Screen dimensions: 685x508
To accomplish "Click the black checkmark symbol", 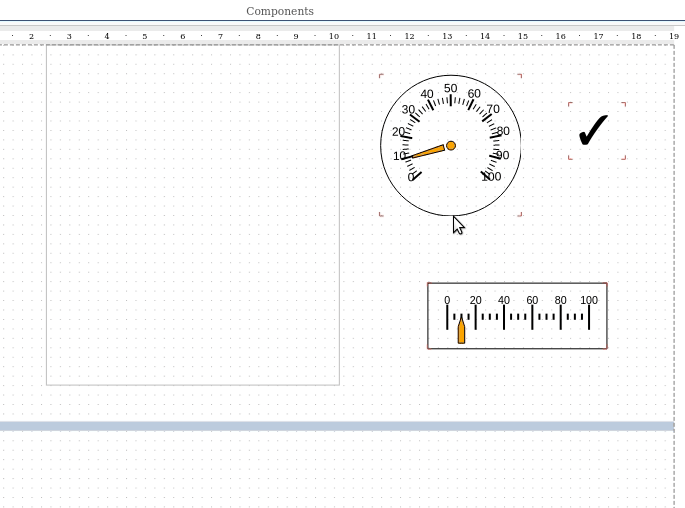I will [x=594, y=130].
